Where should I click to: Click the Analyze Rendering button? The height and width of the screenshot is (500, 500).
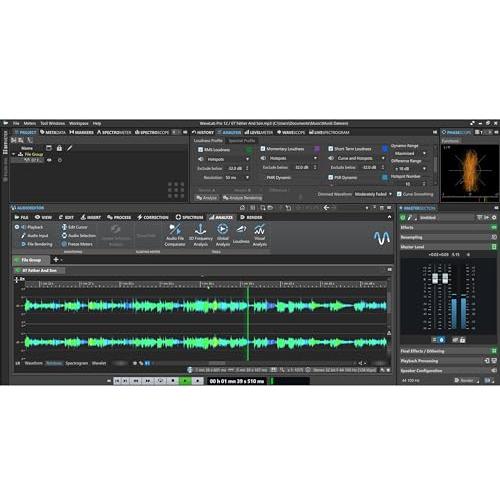(242, 198)
